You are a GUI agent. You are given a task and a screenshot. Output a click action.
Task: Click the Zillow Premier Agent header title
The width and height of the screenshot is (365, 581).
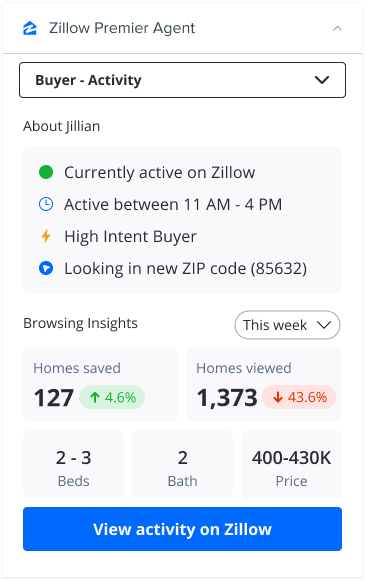(x=122, y=28)
